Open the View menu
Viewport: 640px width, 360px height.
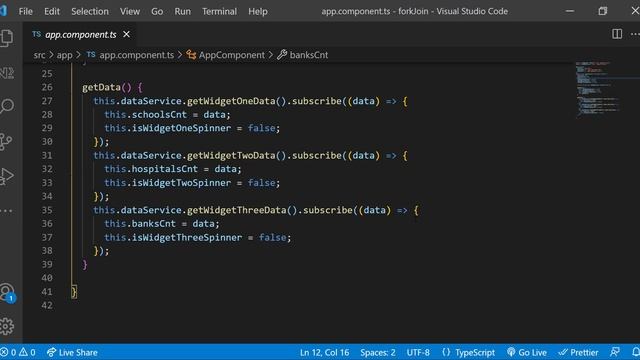(x=130, y=11)
